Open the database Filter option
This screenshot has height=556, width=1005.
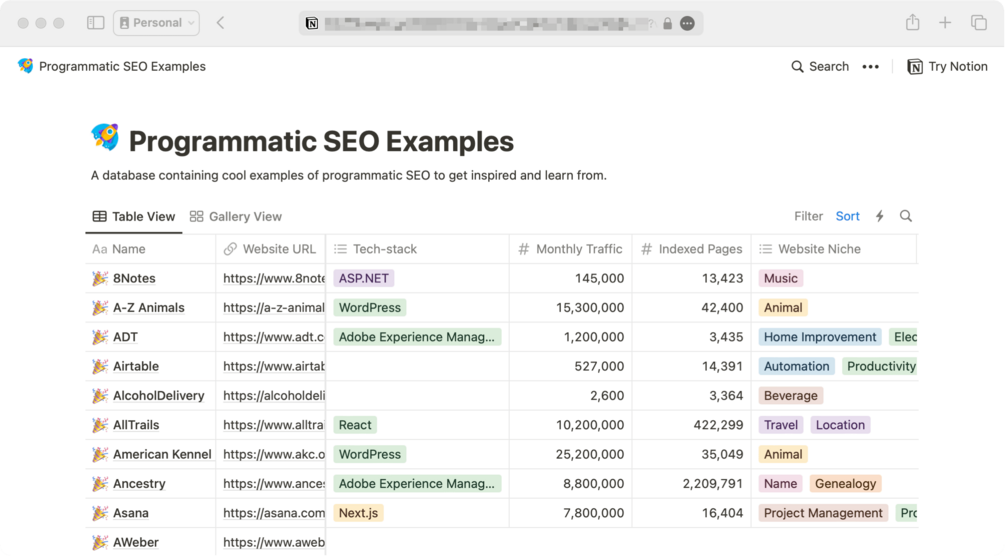coord(808,216)
